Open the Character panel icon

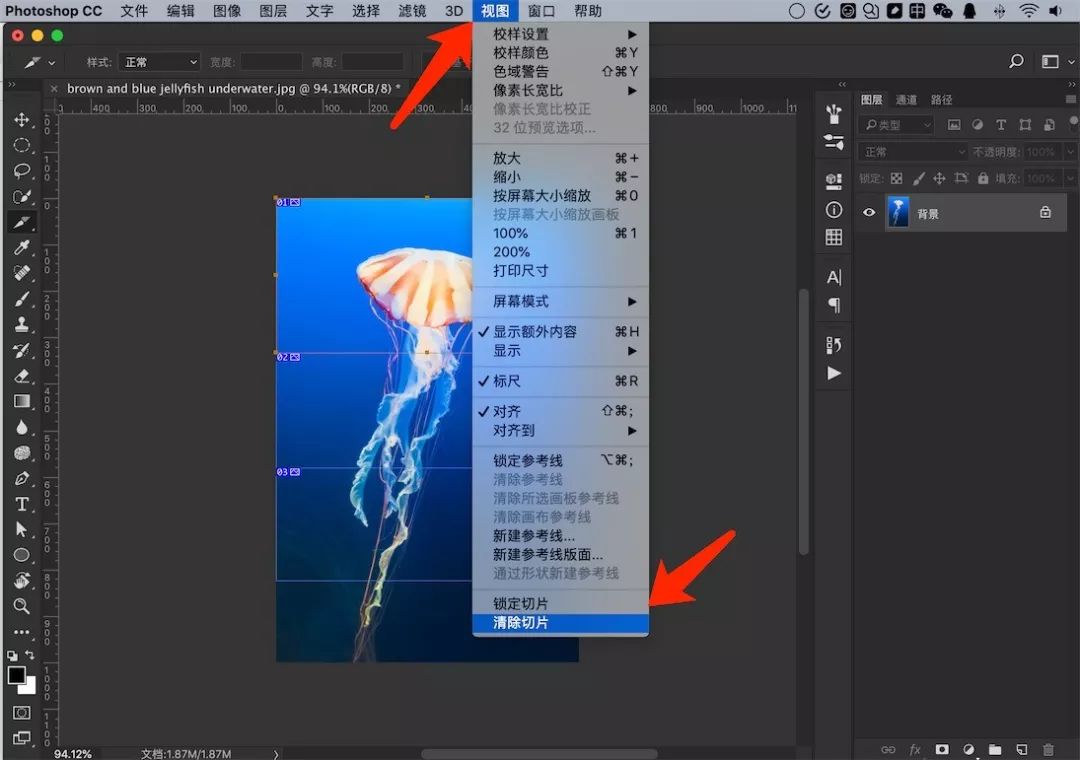(x=833, y=276)
